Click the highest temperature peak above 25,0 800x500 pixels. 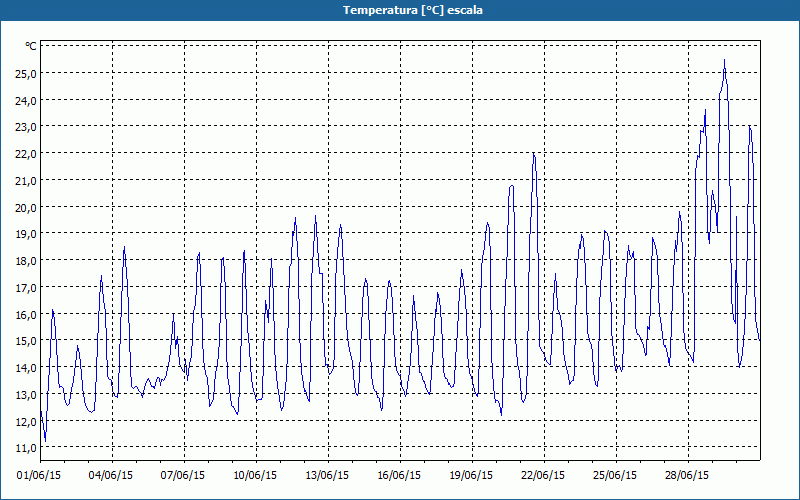click(724, 61)
